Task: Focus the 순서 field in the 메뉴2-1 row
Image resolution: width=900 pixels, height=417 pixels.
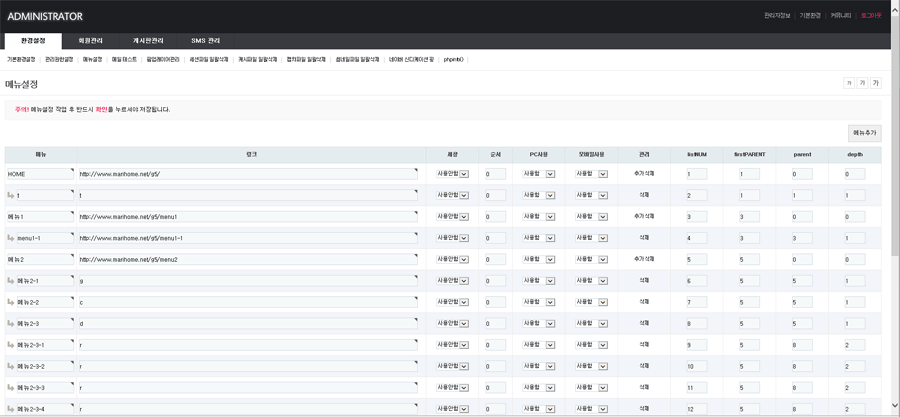Action: [x=495, y=281]
